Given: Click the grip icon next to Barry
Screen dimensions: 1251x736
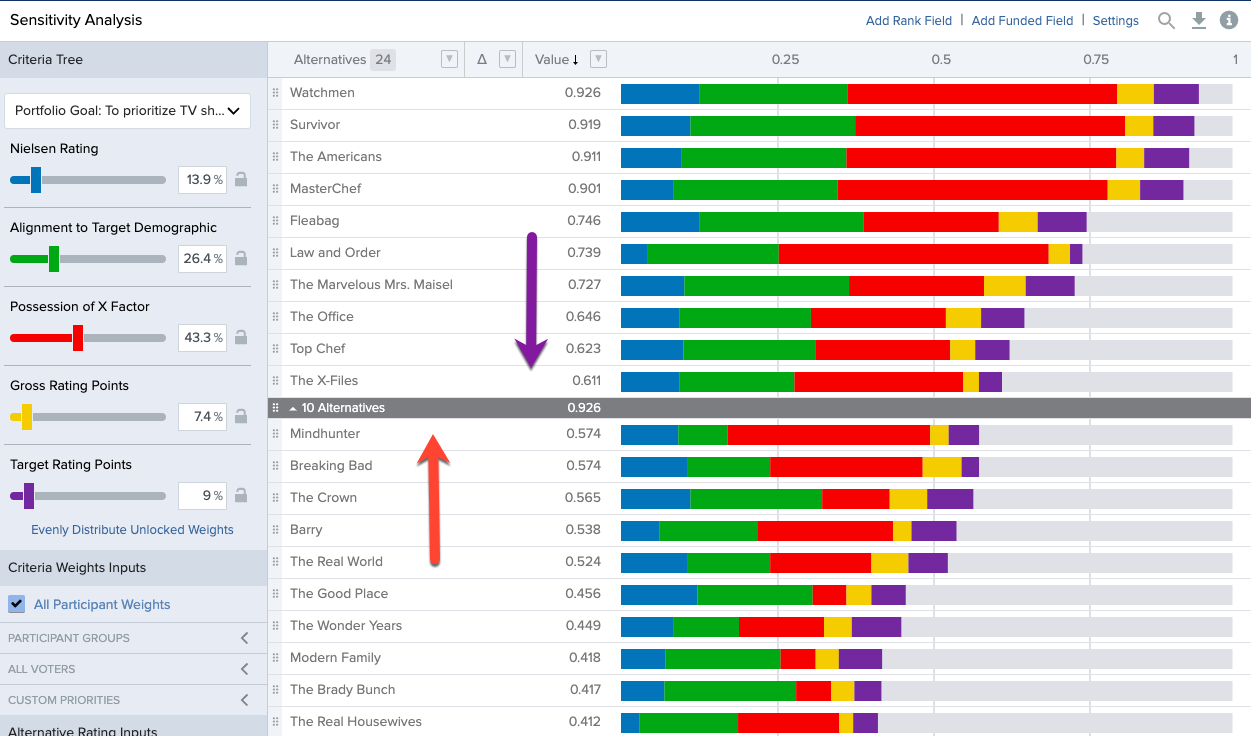Looking at the screenshot, I should coord(275,530).
